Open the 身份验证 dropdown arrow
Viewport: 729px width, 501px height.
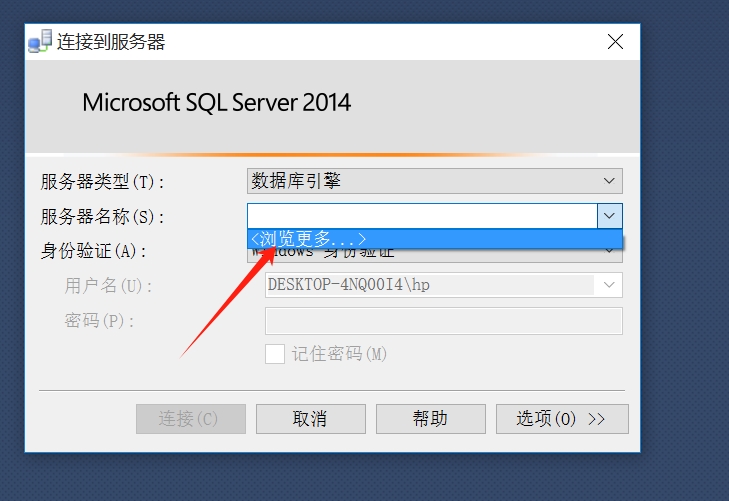pos(609,252)
